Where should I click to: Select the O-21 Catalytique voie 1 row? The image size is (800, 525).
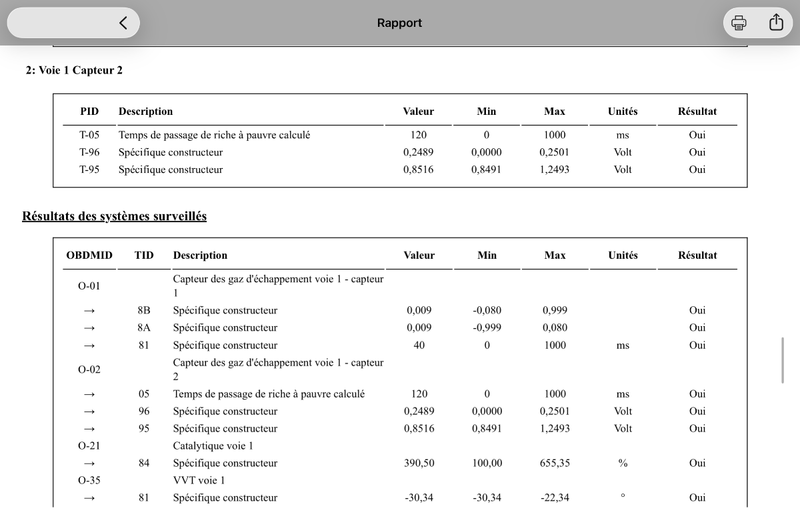click(x=400, y=446)
